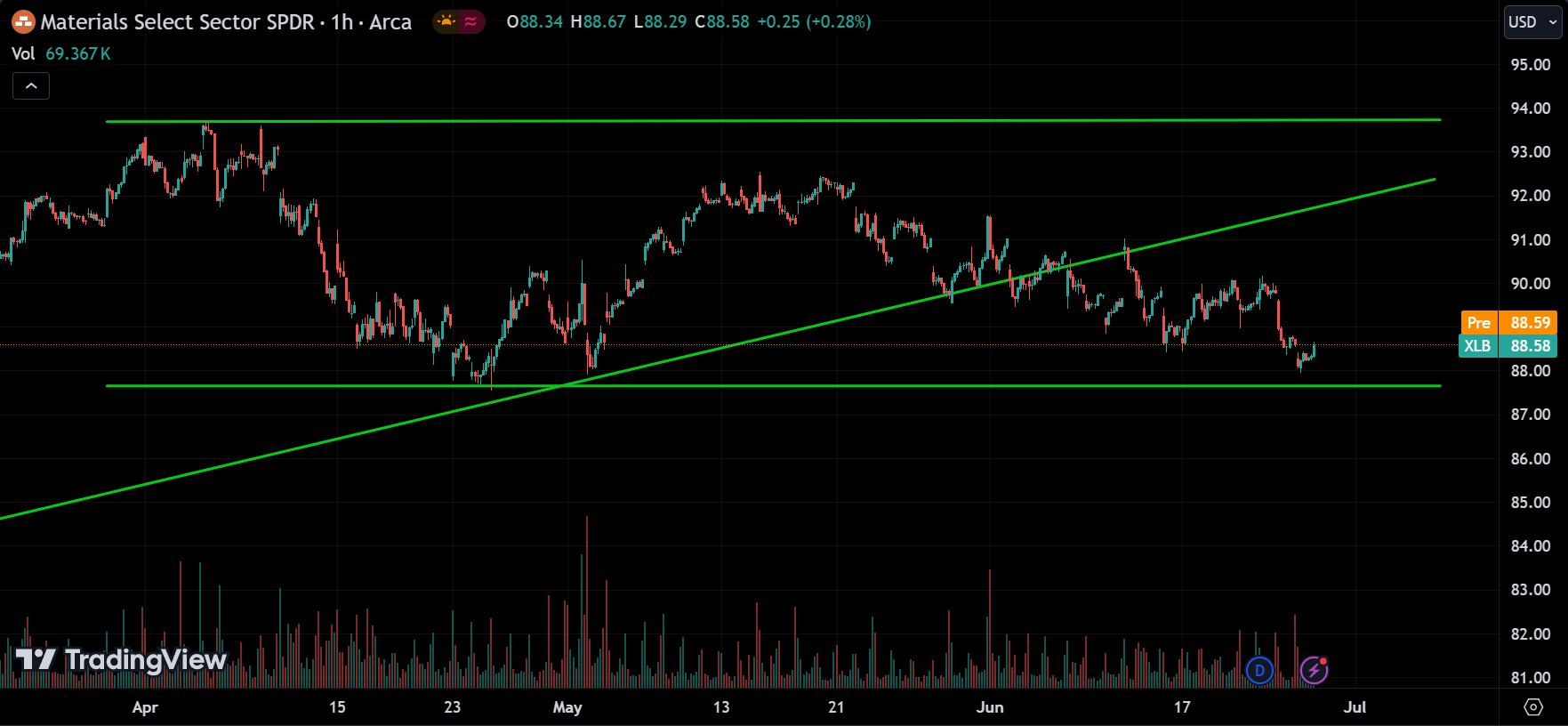This screenshot has height=726, width=1568.
Task: Open the USD currency dropdown
Action: (x=1533, y=22)
